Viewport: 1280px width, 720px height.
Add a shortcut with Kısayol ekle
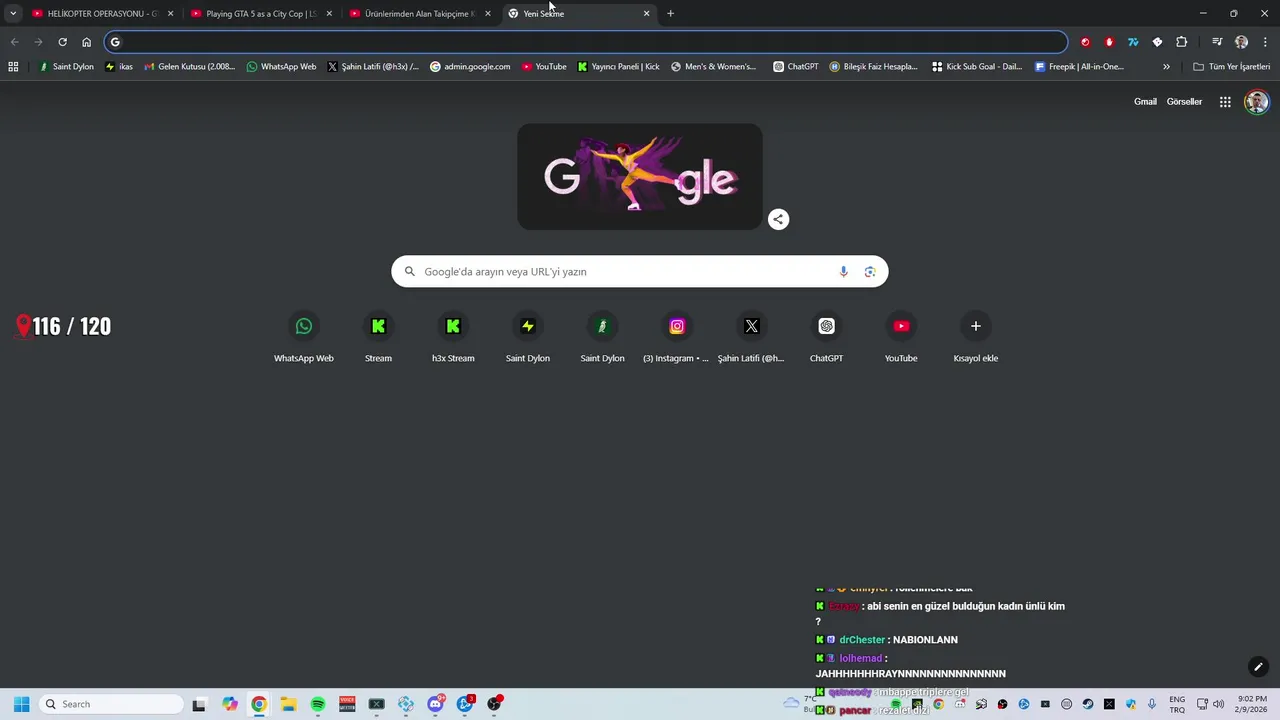976,337
